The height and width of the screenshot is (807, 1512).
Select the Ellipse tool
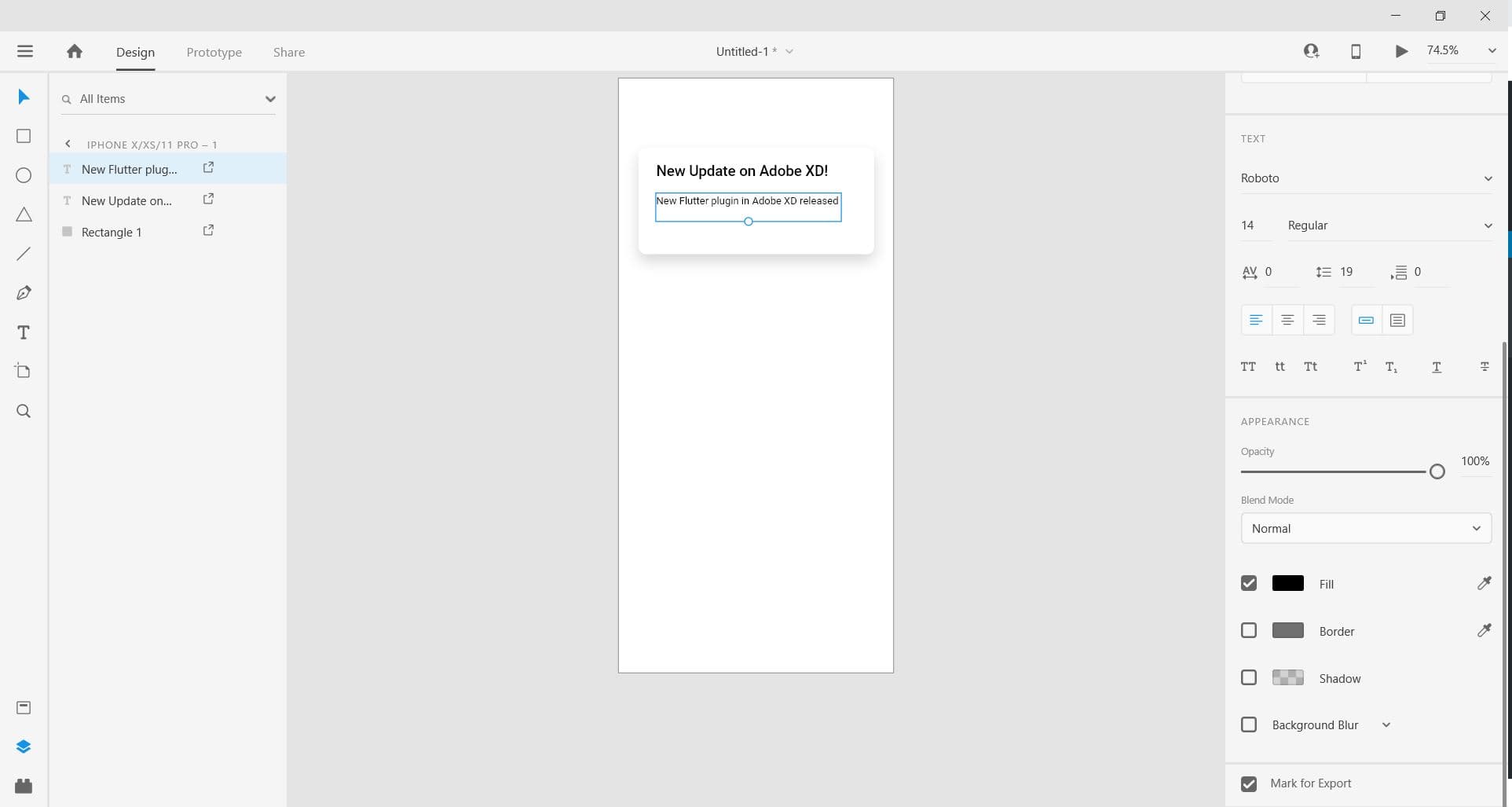(x=23, y=174)
